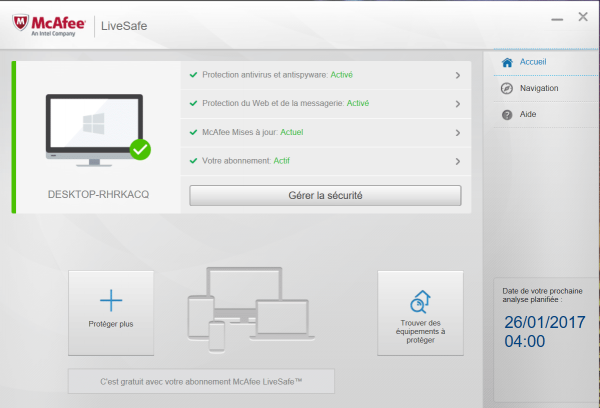Click the compass icon beside Navigation
600x408 pixels.
click(507, 88)
